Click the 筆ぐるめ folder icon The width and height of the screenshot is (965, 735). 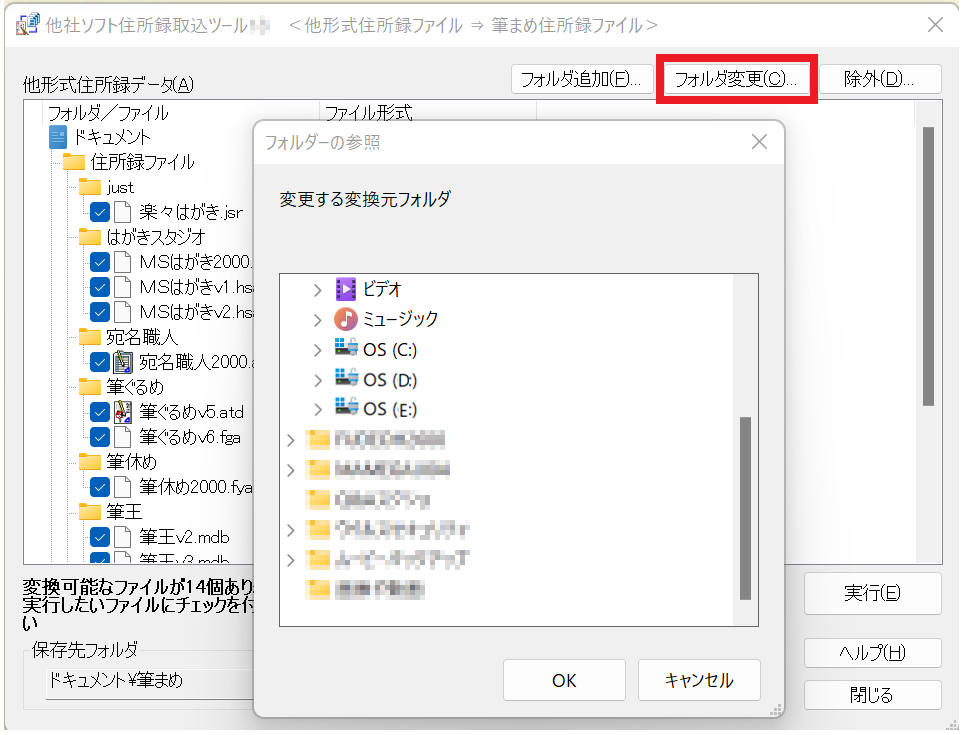[x=90, y=387]
